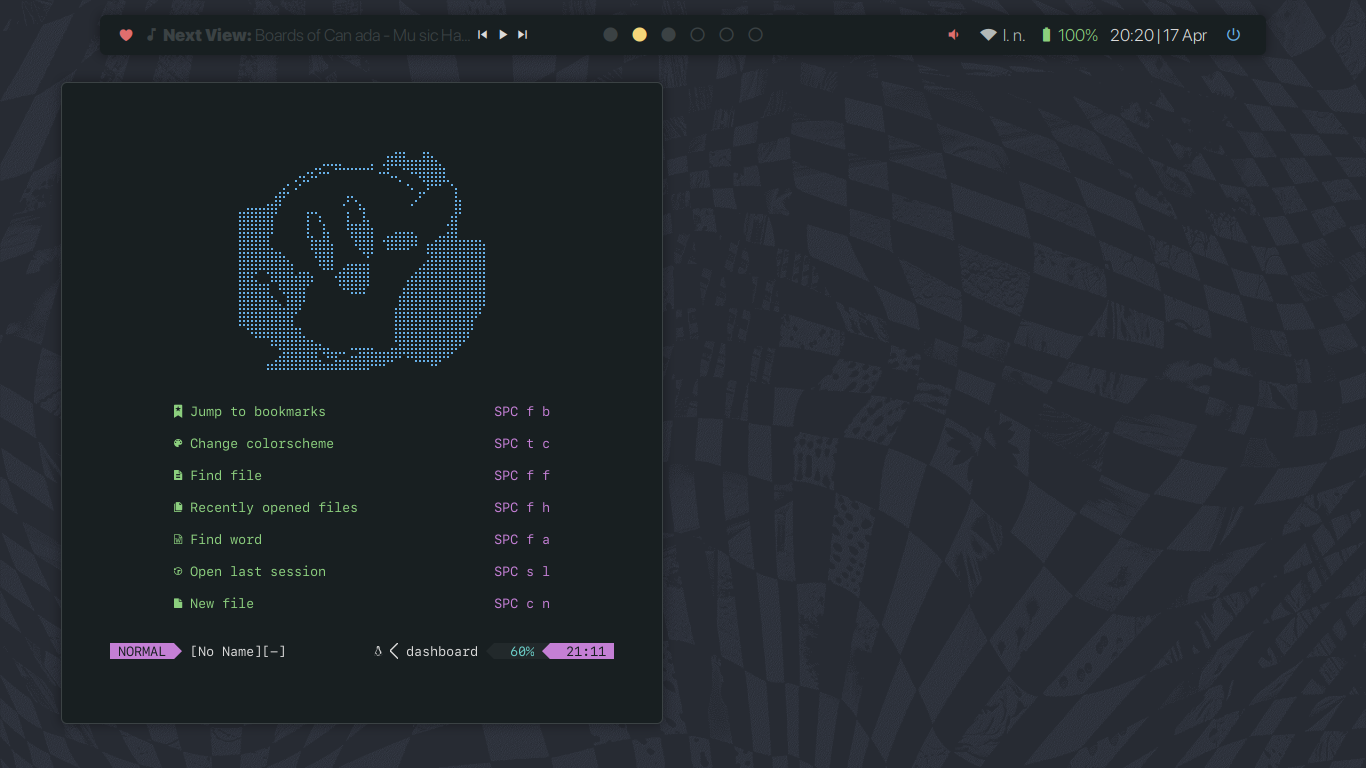Click the icon beside Recently opened files
This screenshot has height=768, width=1366.
[178, 507]
